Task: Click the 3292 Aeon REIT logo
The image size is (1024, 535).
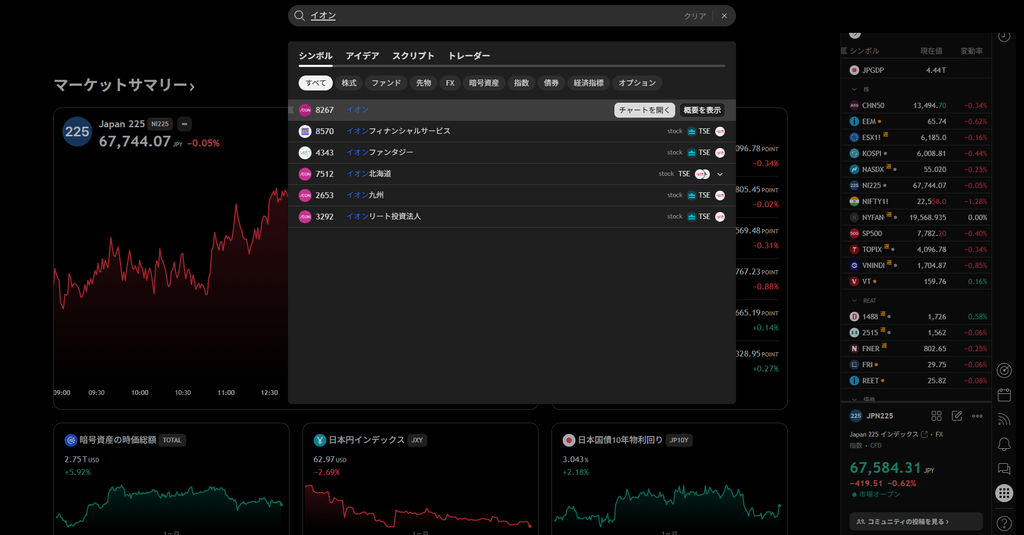Action: click(x=305, y=217)
